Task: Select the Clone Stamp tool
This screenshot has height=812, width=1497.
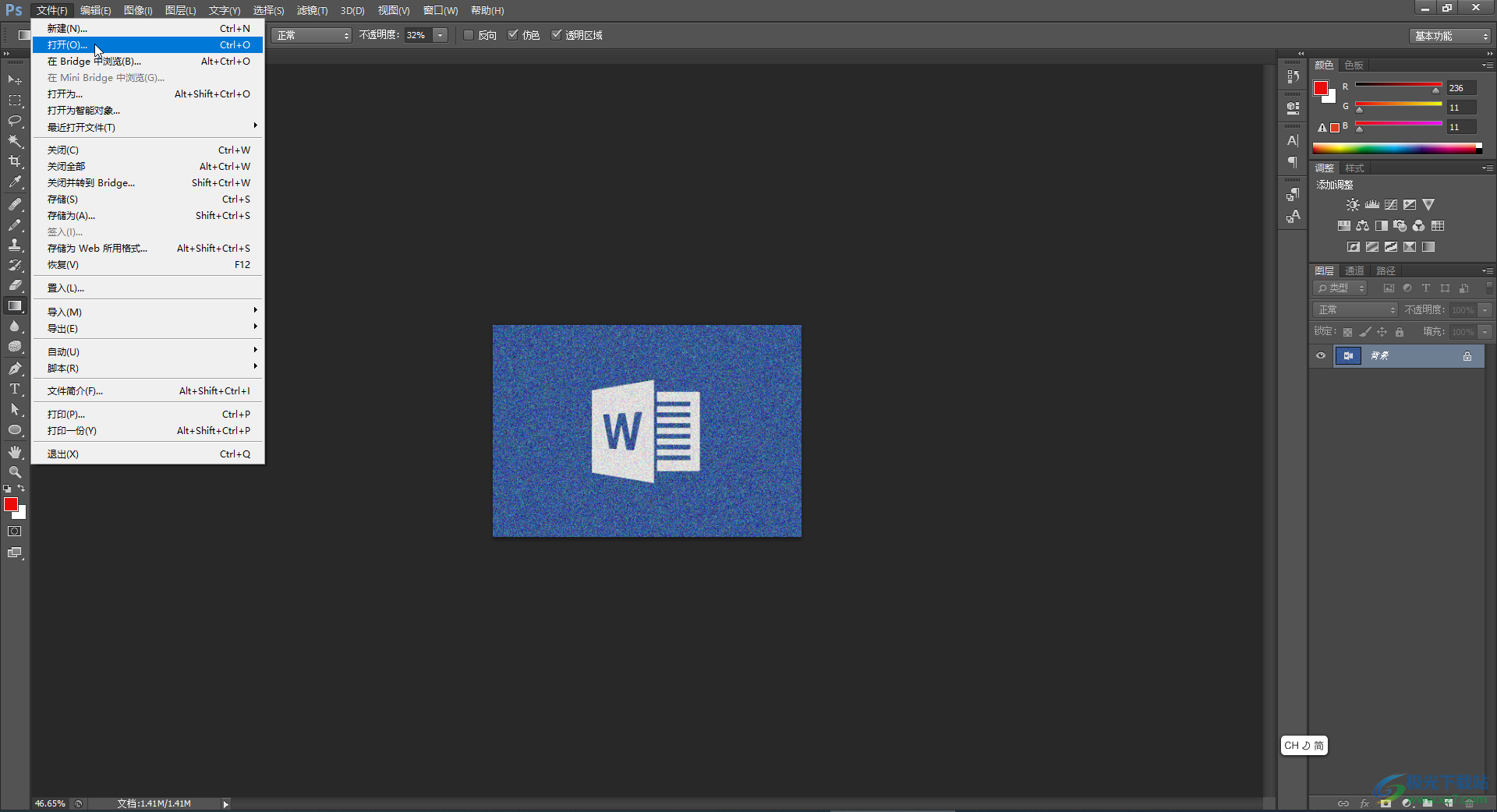Action: coord(15,245)
